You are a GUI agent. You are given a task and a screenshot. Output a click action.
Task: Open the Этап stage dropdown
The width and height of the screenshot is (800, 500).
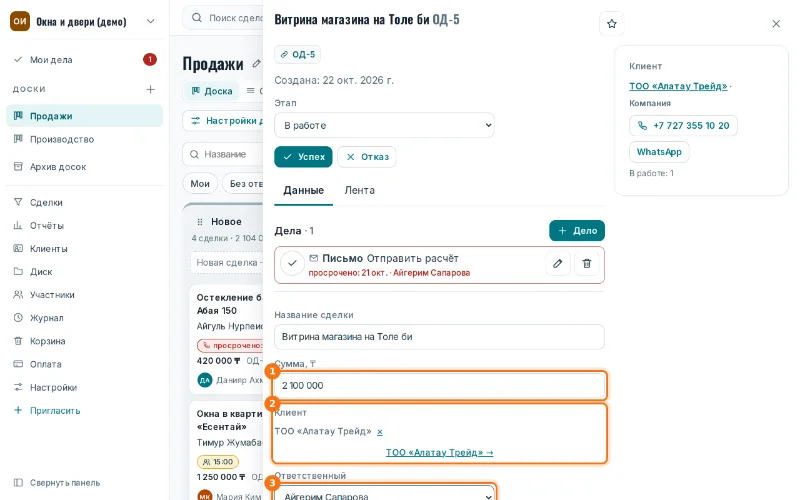click(384, 125)
